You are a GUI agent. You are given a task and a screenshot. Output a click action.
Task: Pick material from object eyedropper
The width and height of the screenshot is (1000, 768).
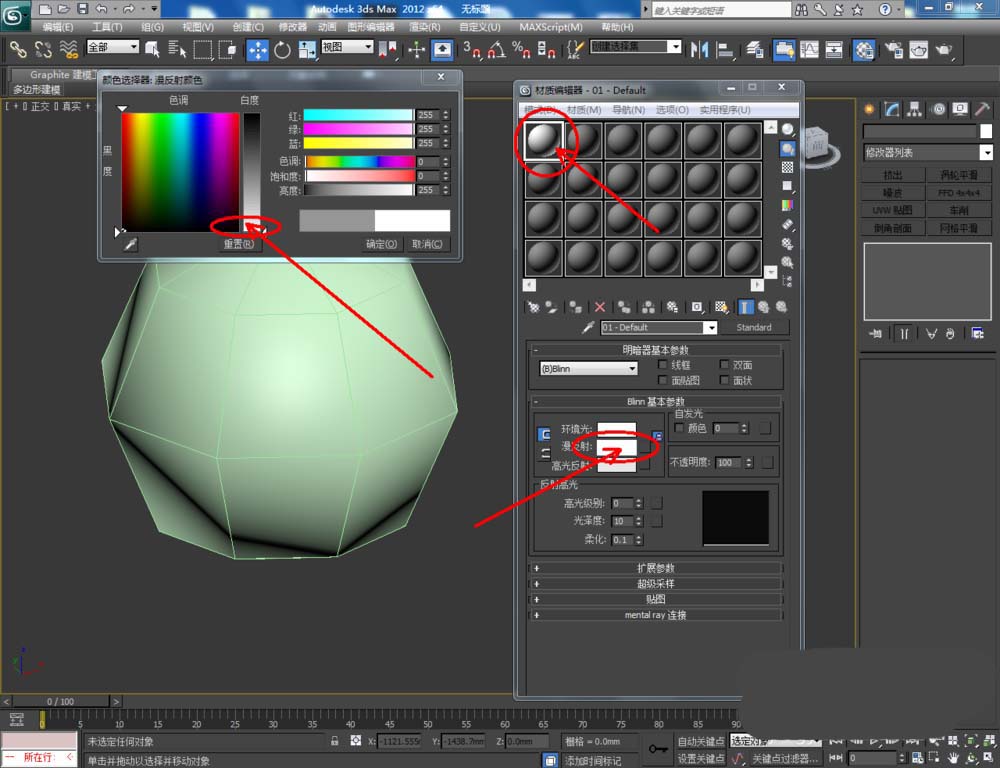pos(588,327)
